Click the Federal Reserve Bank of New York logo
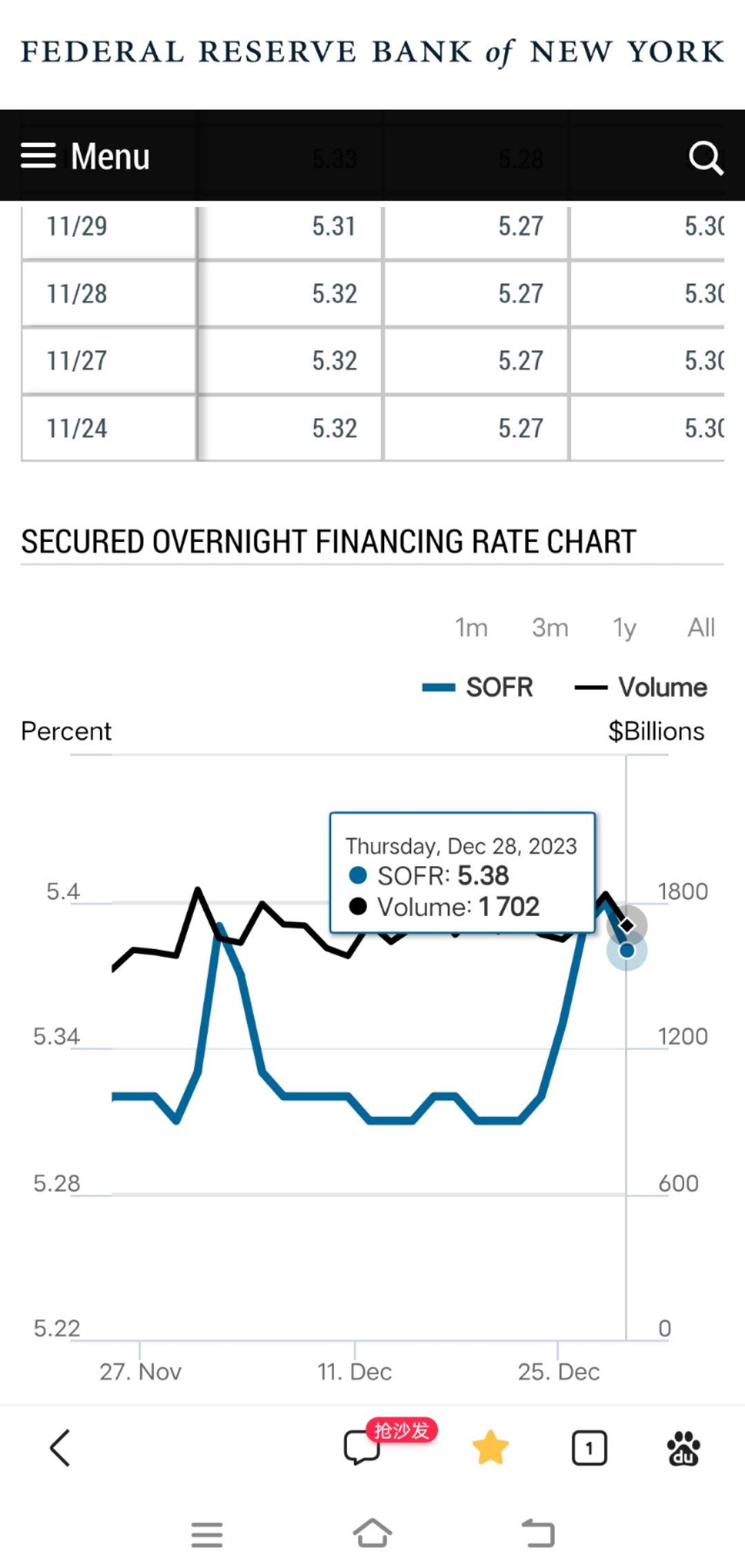Viewport: 745px width, 1568px height. pyautogui.click(x=372, y=52)
